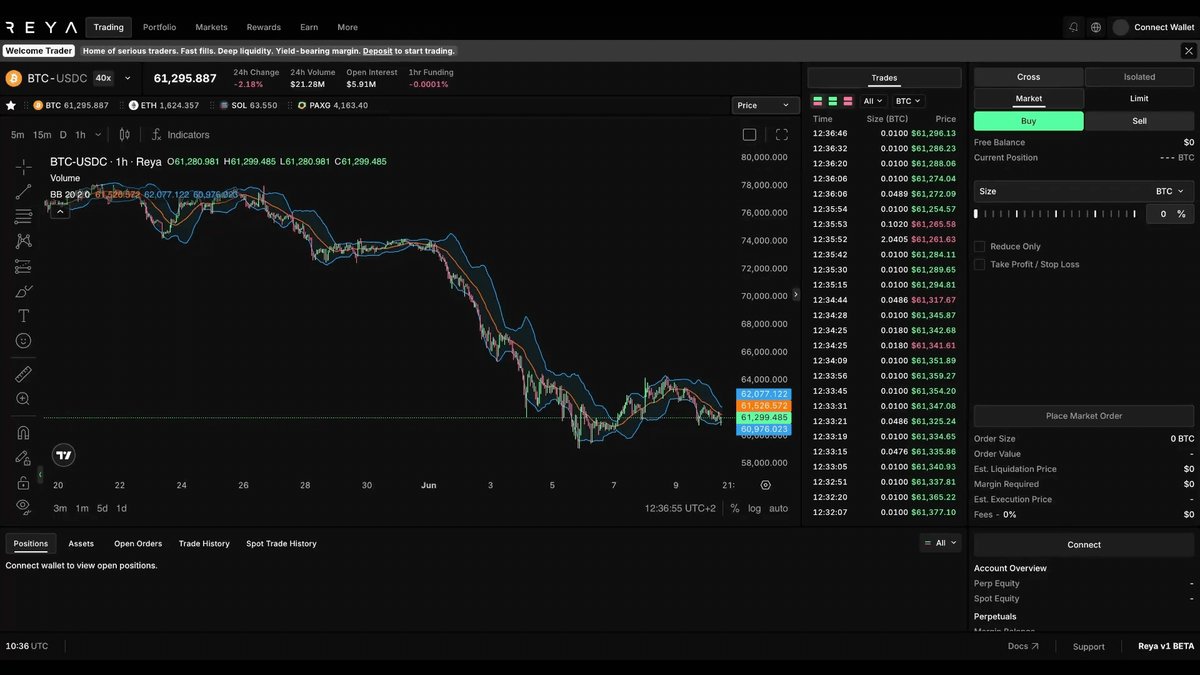Viewport: 1200px width, 675px height.
Task: Open the Docs link
Action: click(x=1023, y=646)
